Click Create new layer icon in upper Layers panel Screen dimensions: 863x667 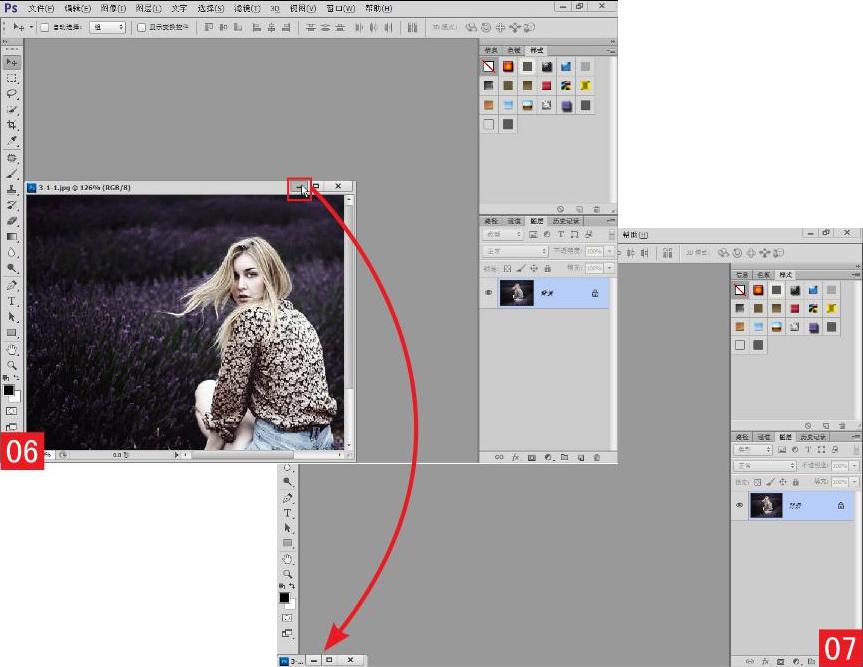(581, 457)
